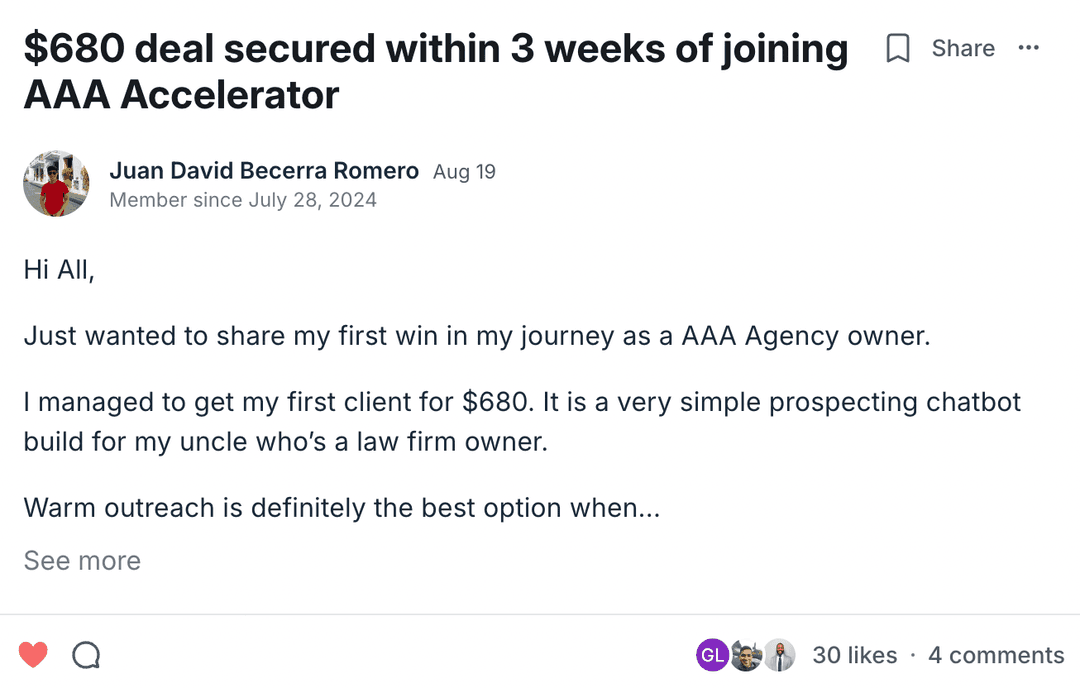Click the middle liker avatar next to GL
1080x688 pixels.
pyautogui.click(x=745, y=655)
